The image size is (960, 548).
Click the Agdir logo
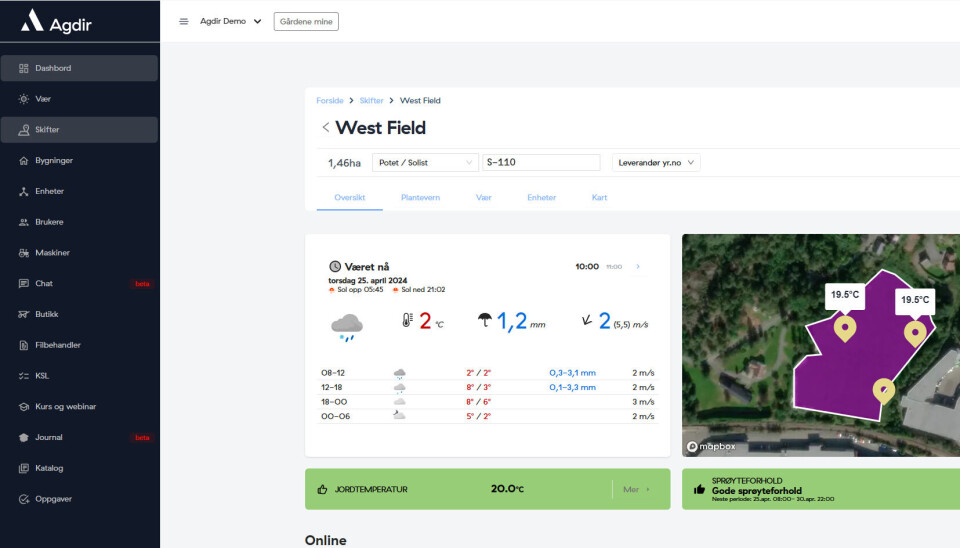click(59, 21)
